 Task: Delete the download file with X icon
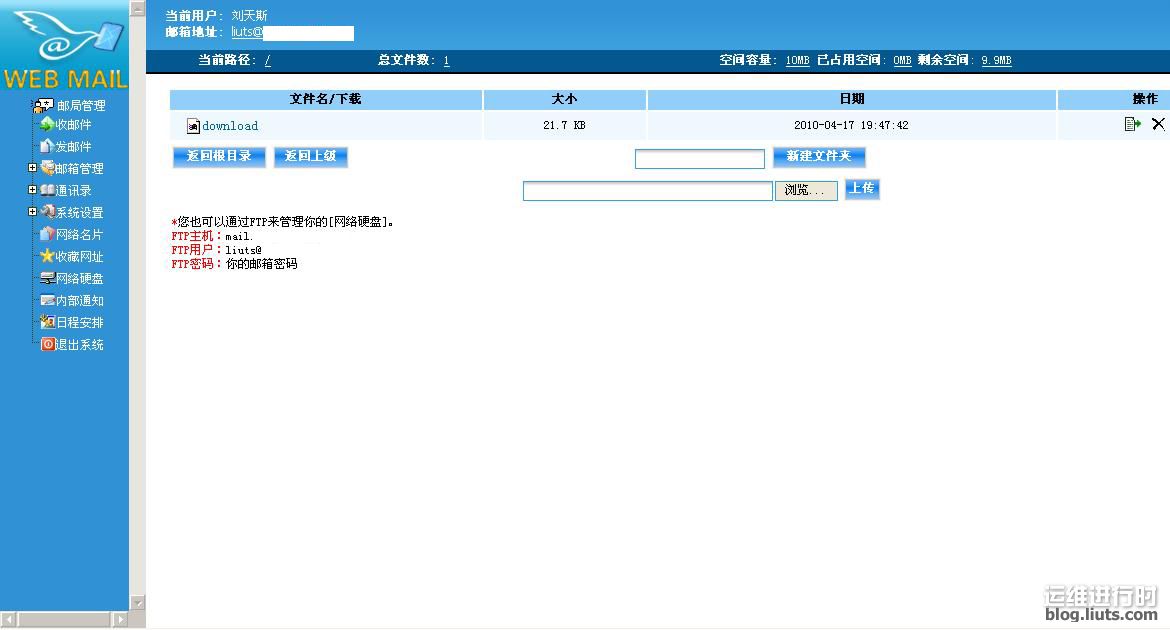tap(1158, 124)
